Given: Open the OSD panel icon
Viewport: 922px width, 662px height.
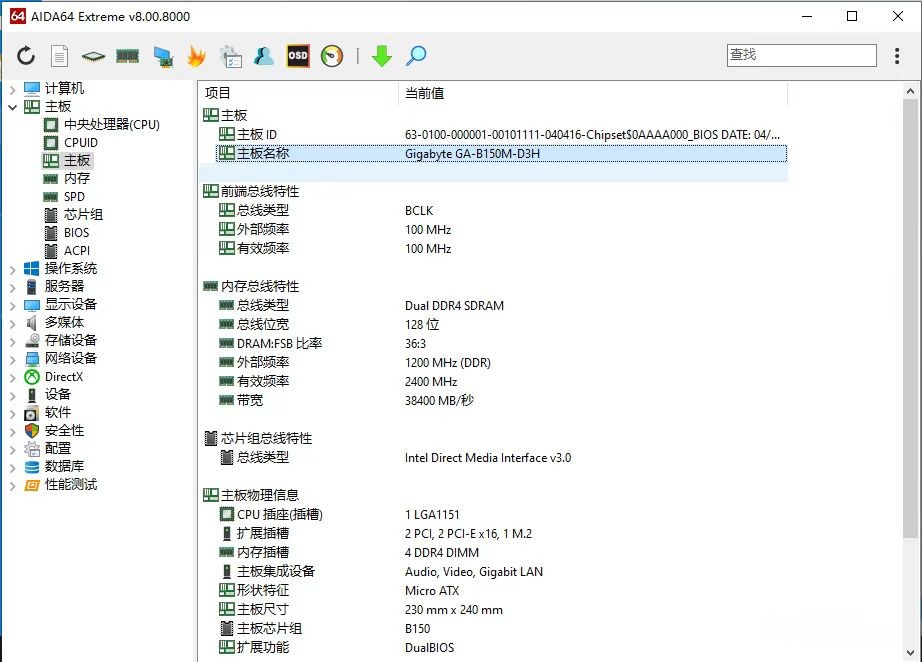Looking at the screenshot, I should [298, 56].
